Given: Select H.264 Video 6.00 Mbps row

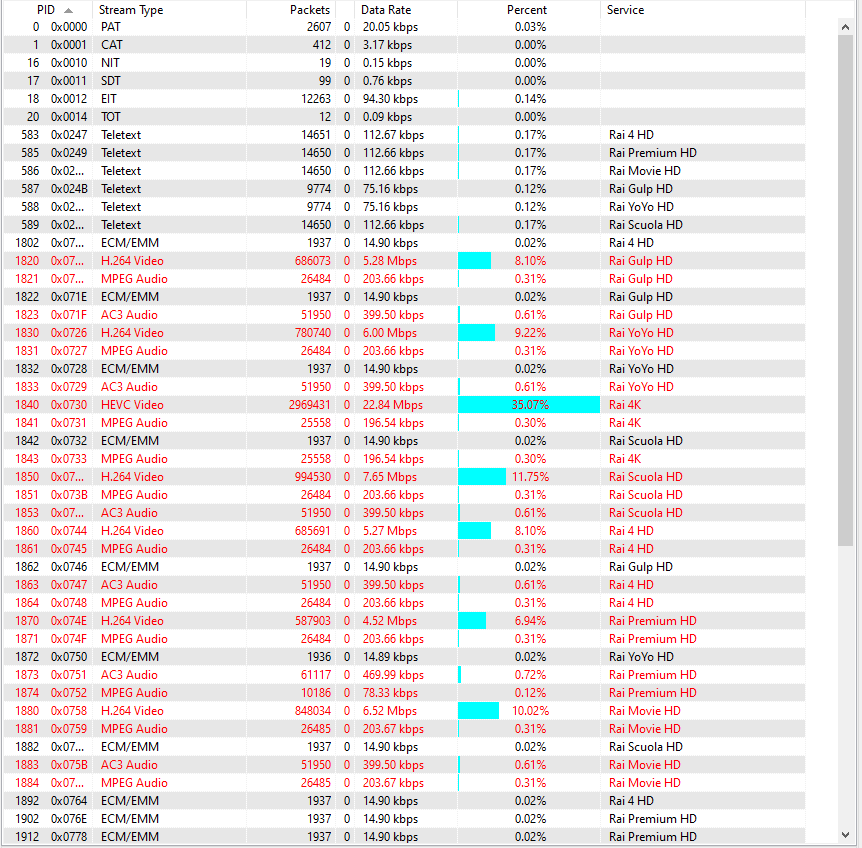Looking at the screenshot, I should 404,333.
